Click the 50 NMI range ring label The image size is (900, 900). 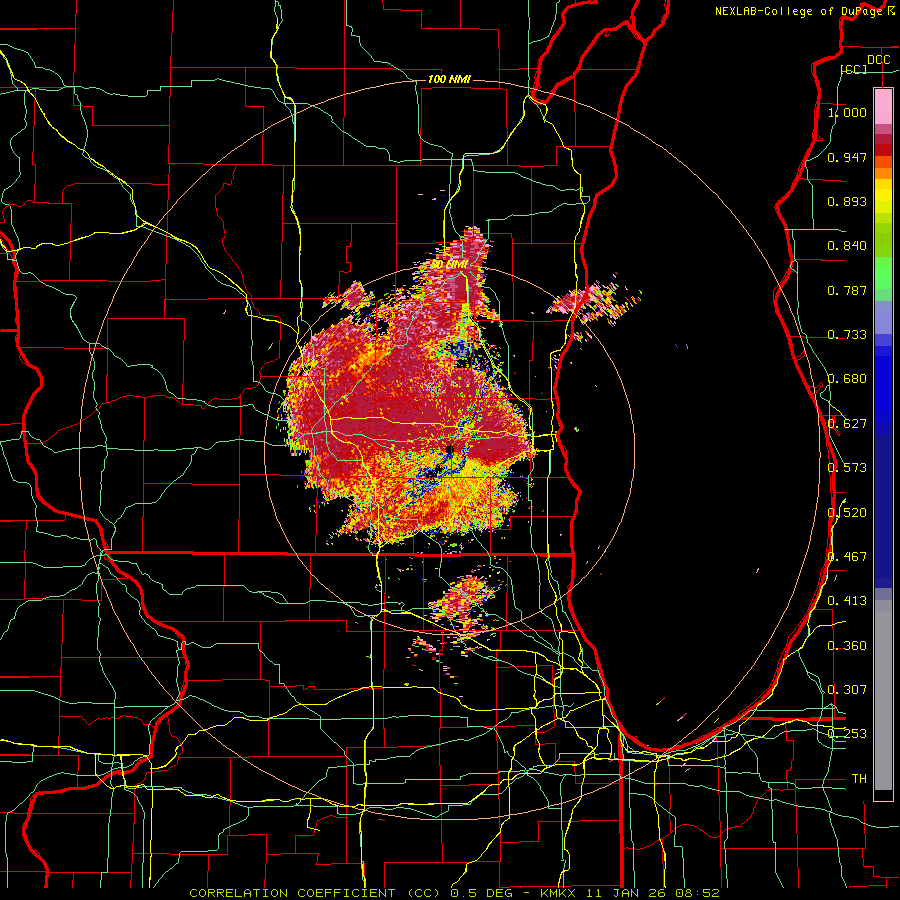449,265
